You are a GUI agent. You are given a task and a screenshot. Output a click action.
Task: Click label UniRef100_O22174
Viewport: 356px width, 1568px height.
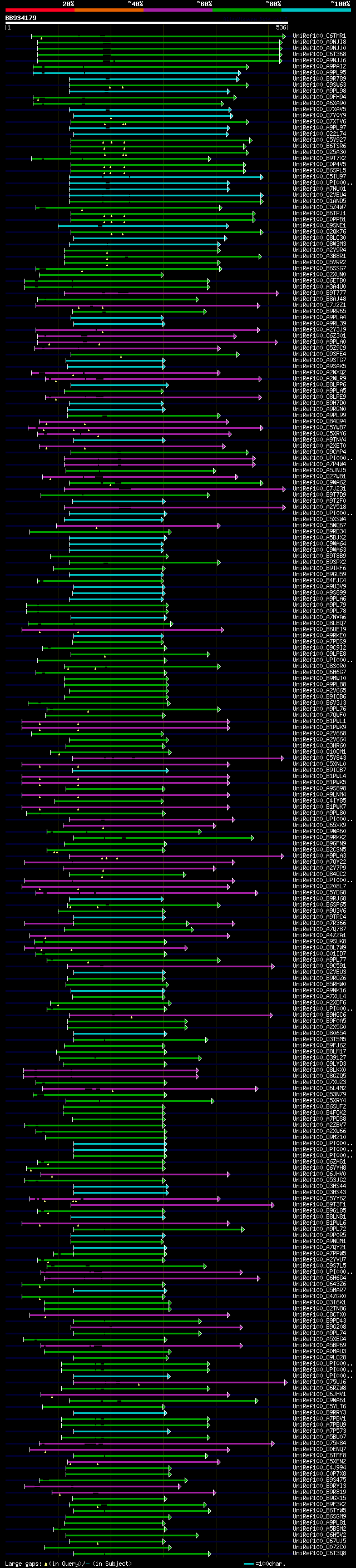pos(319,133)
